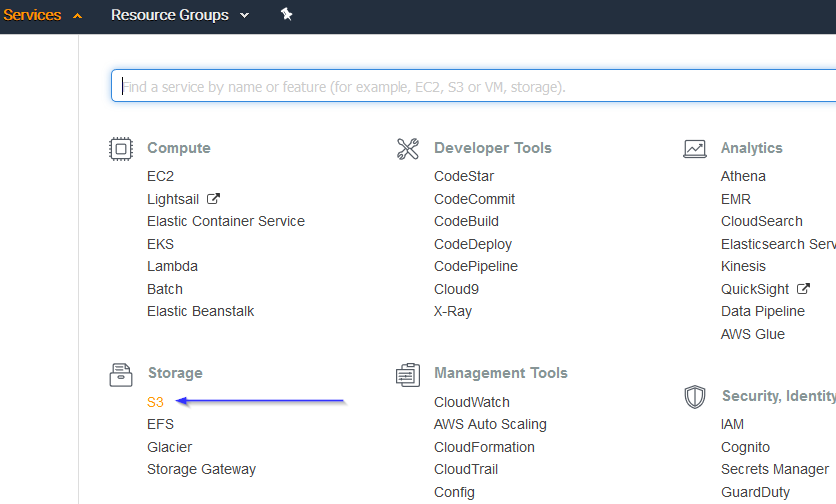
Task: Open Secrets Manager
Action: [x=775, y=469]
